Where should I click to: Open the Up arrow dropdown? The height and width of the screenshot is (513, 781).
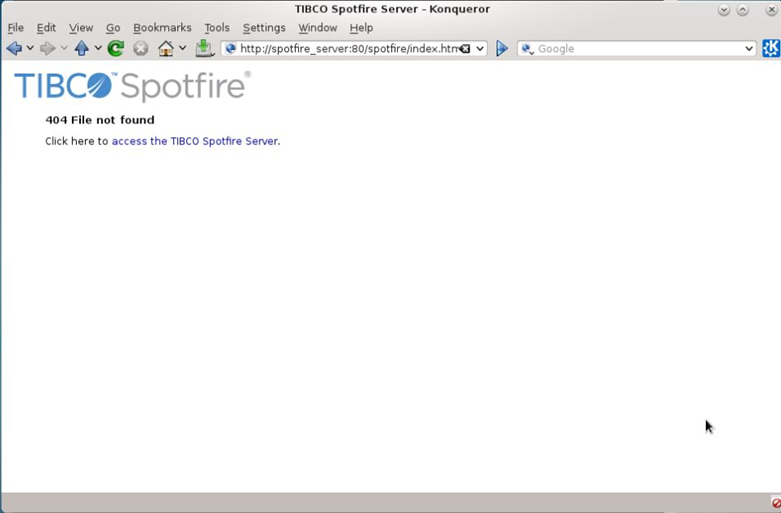point(98,48)
